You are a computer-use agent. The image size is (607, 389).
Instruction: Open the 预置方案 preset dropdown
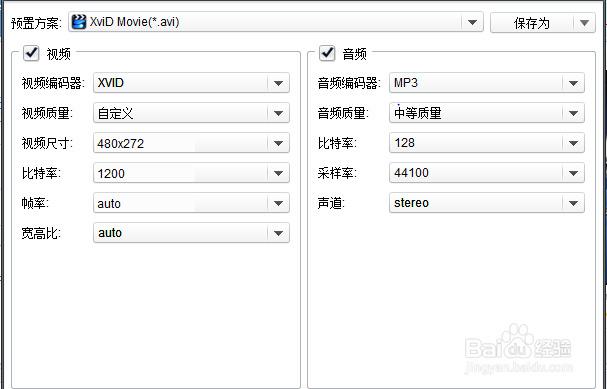pos(276,22)
